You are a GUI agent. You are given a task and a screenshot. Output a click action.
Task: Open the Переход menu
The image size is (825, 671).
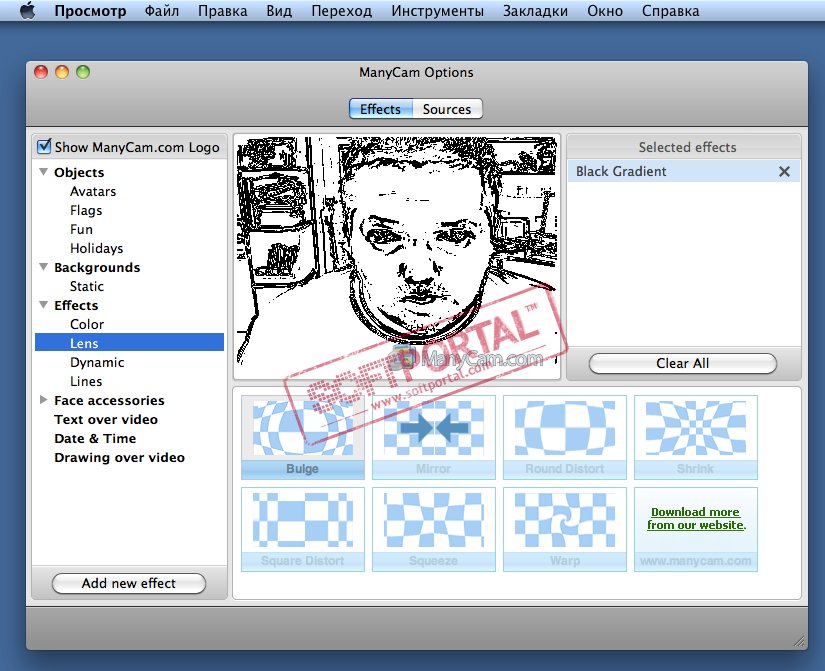tap(341, 11)
